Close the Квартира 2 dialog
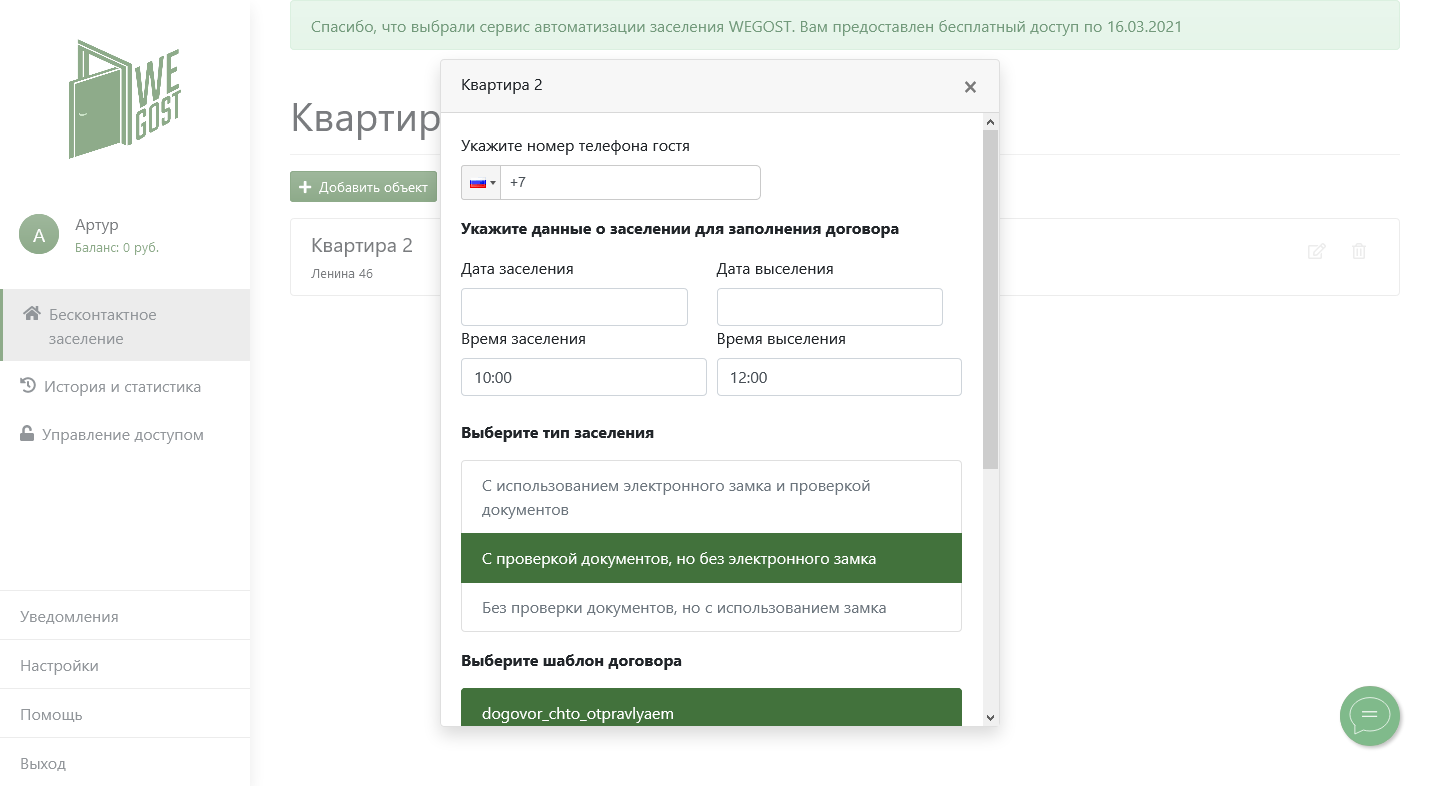1440x786 pixels. pos(970,87)
